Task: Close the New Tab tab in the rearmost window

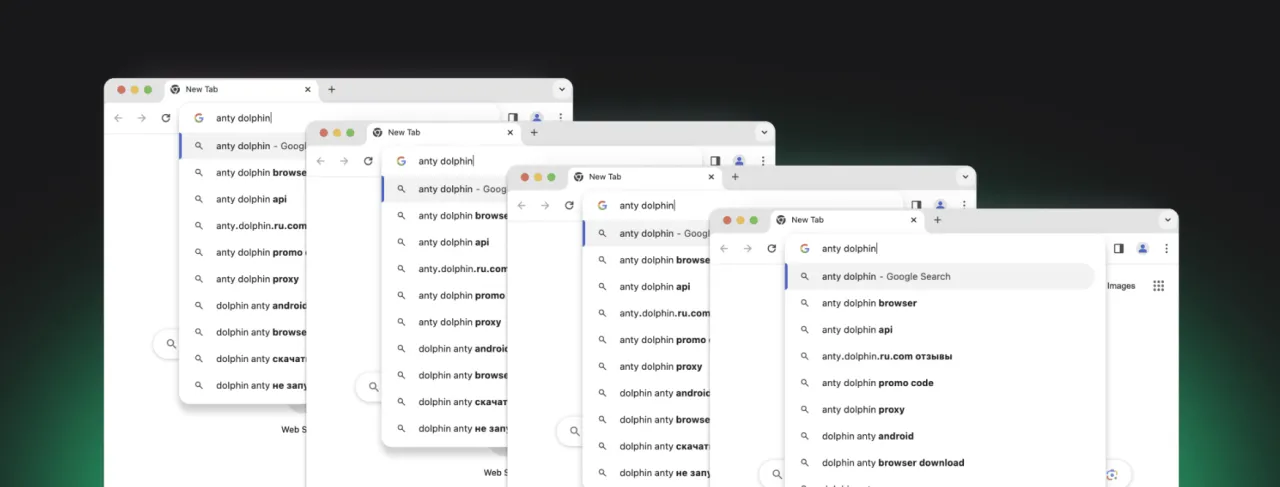Action: 308,90
